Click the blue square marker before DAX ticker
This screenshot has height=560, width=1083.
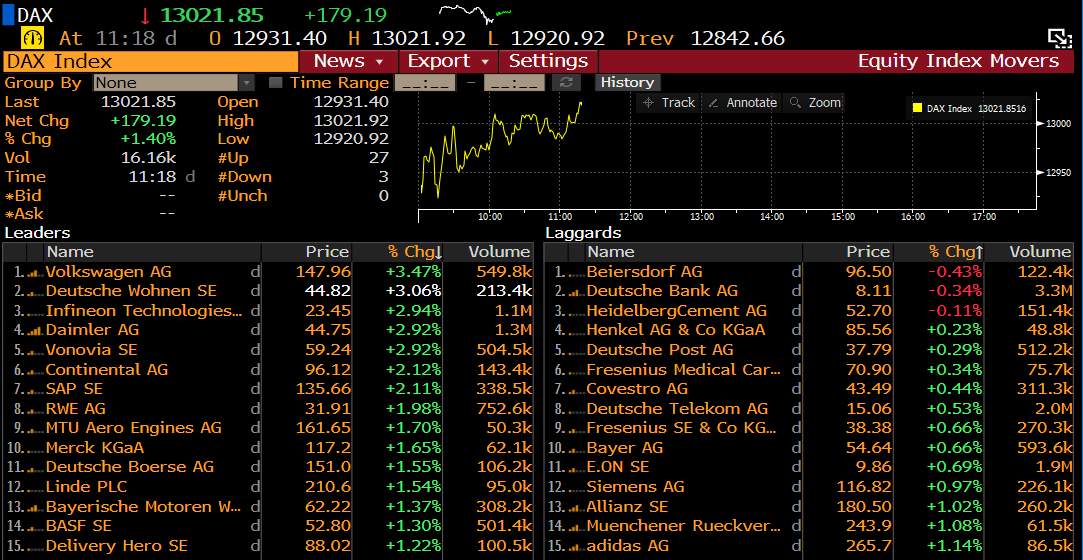point(8,15)
